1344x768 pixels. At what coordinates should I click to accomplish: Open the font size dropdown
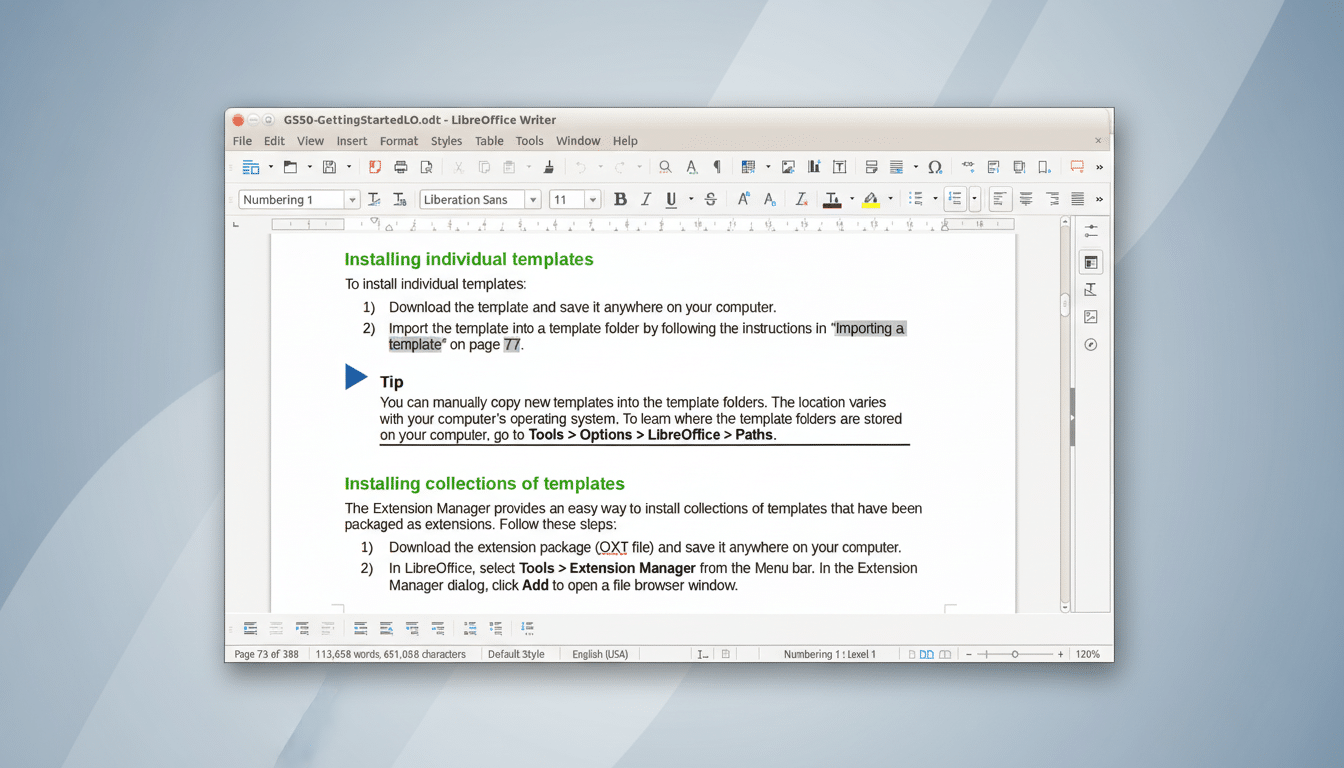(591, 199)
